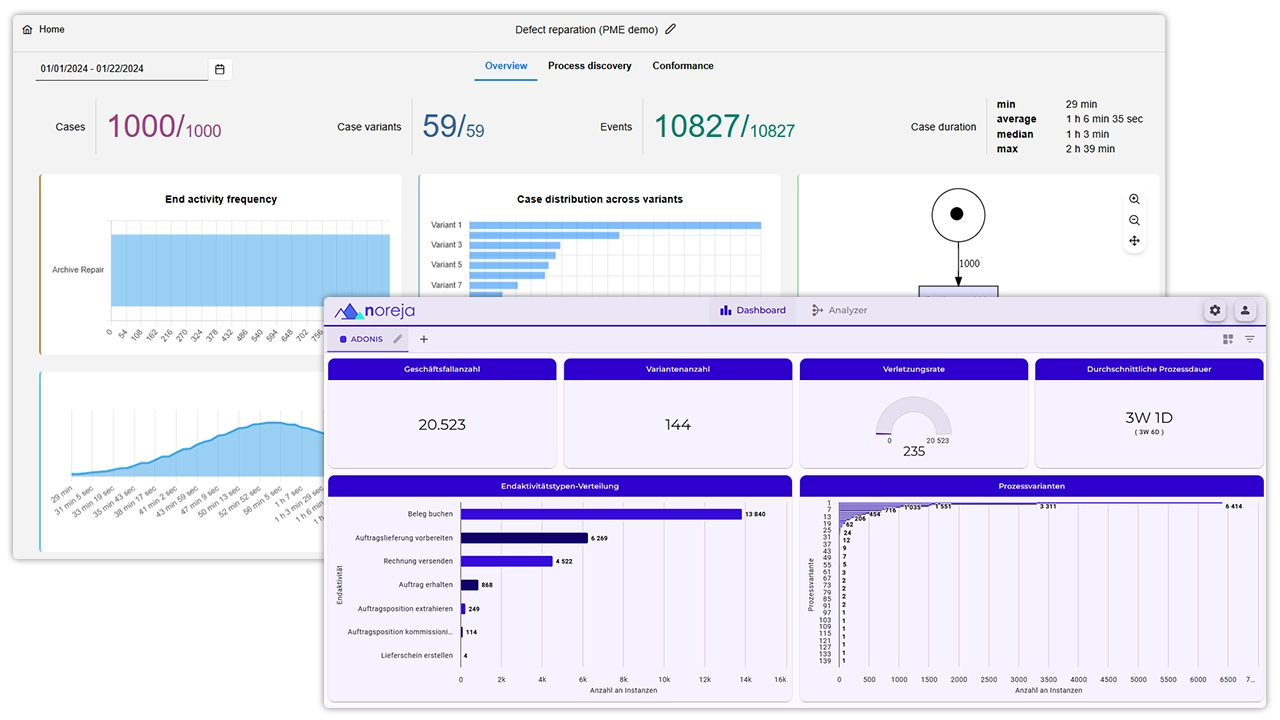Switch to the Conformance tab
Image resolution: width=1280 pixels, height=720 pixels.
click(x=683, y=66)
